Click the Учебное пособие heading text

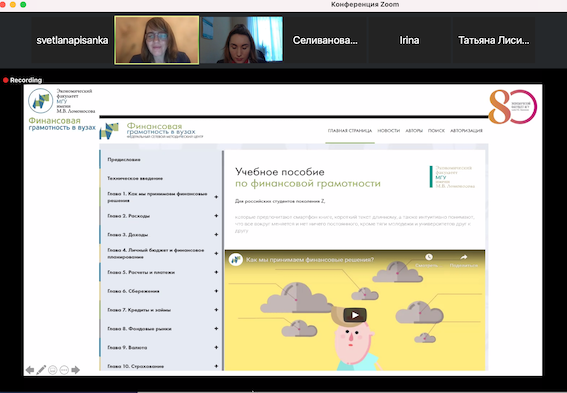[280, 172]
